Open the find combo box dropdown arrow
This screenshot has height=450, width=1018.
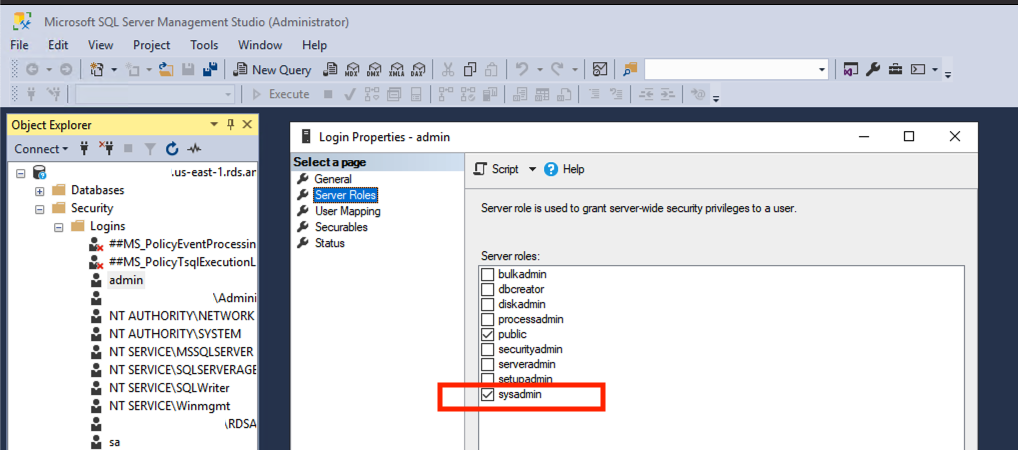[x=822, y=69]
